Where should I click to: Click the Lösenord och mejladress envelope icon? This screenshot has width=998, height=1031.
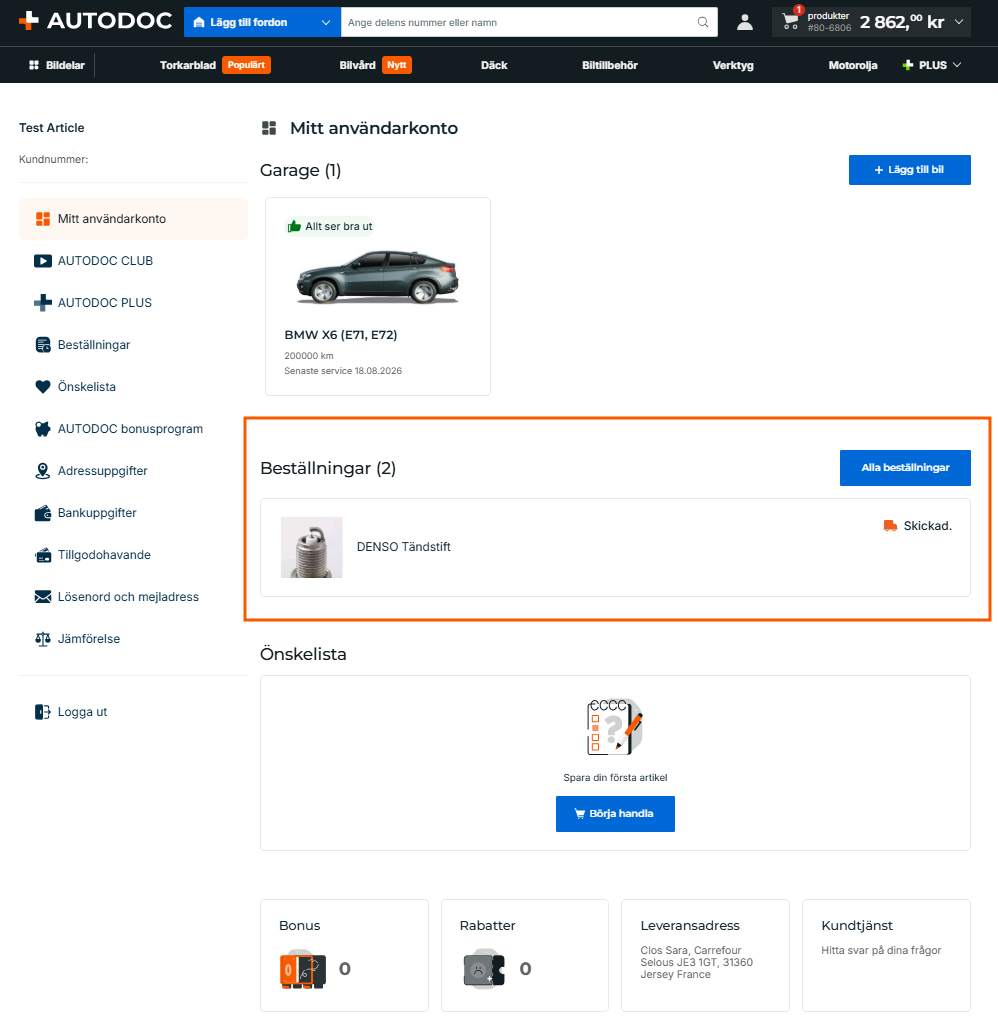(x=43, y=597)
